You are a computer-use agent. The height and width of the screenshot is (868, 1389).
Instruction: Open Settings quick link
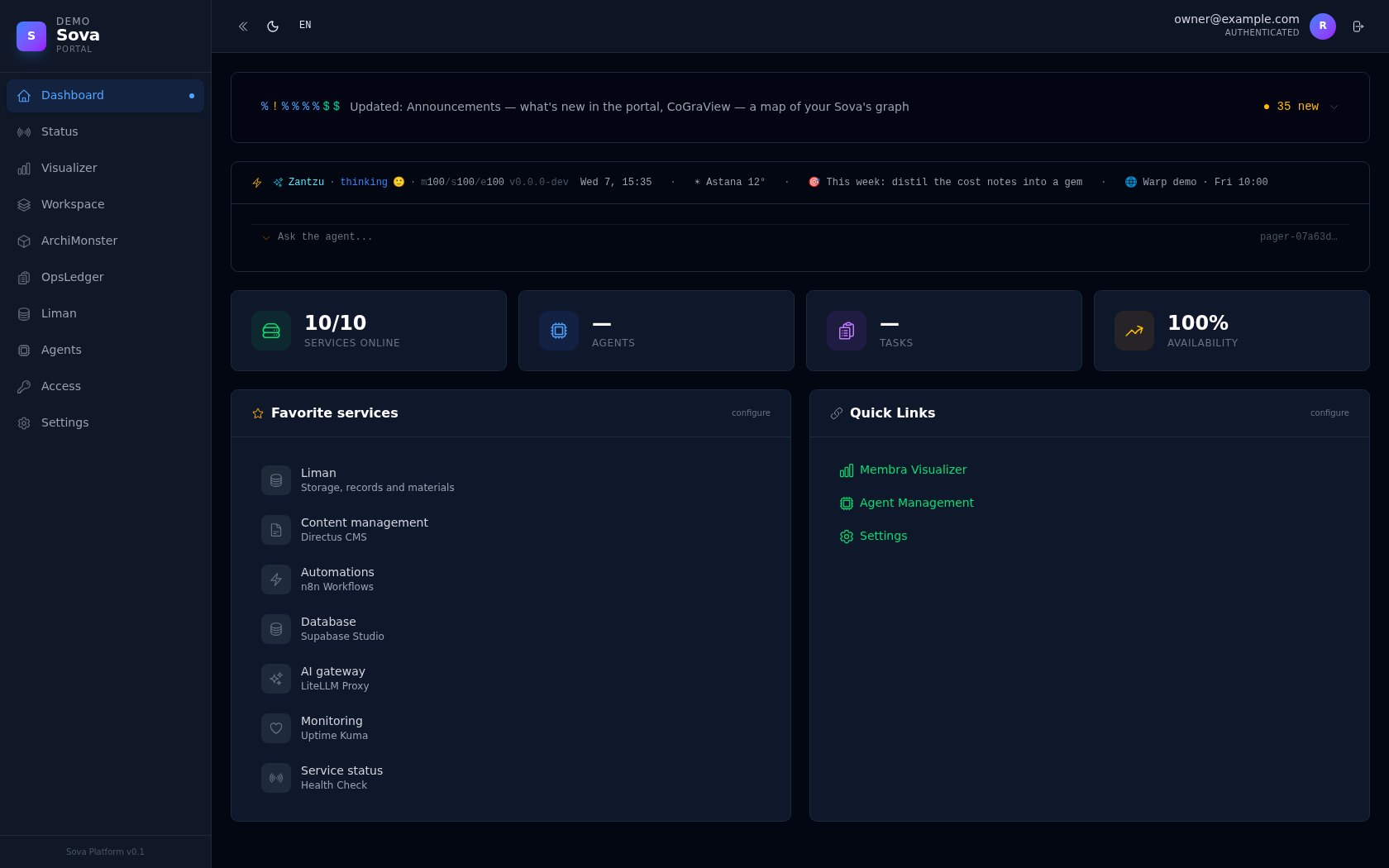tap(874, 537)
